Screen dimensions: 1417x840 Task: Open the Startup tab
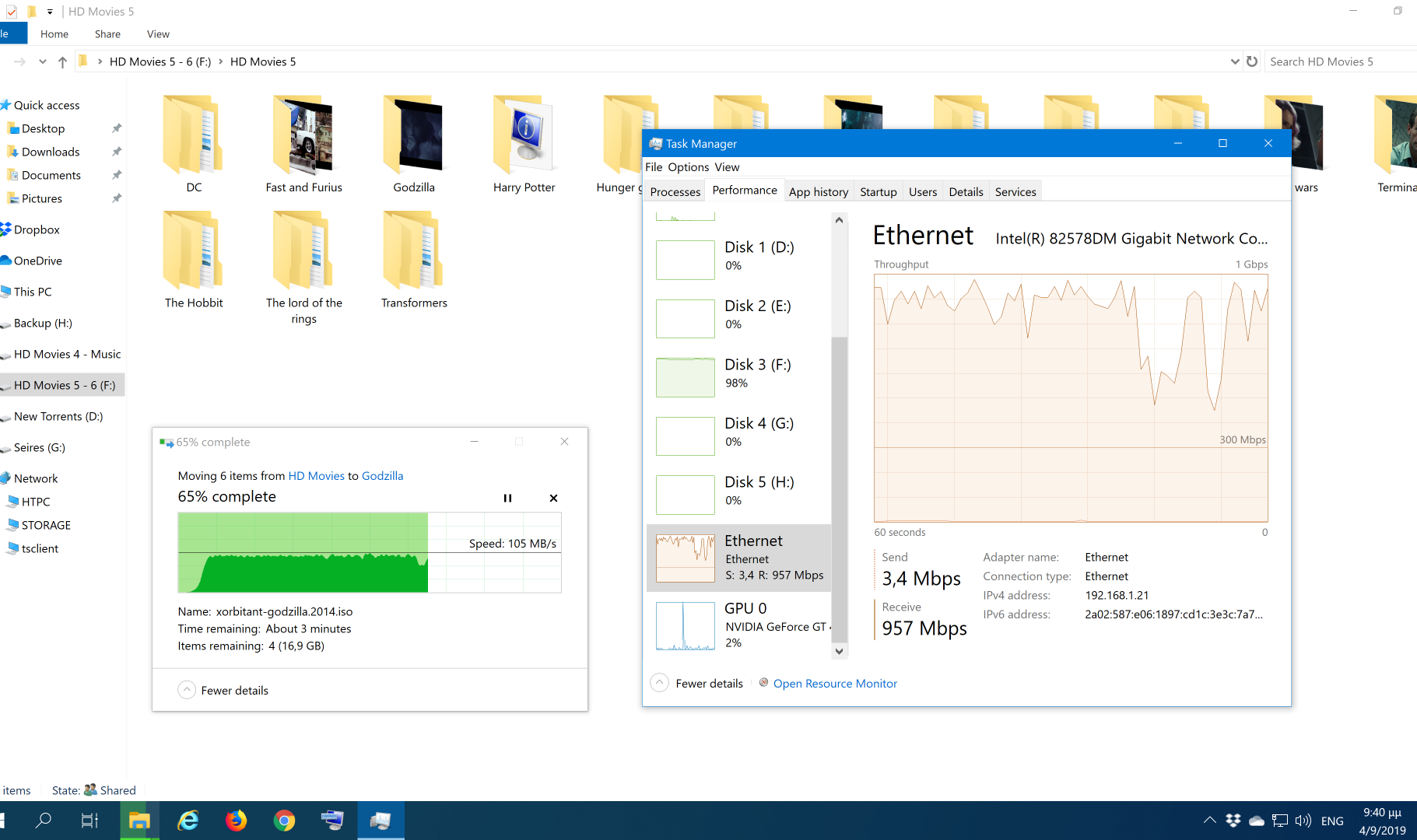(878, 191)
